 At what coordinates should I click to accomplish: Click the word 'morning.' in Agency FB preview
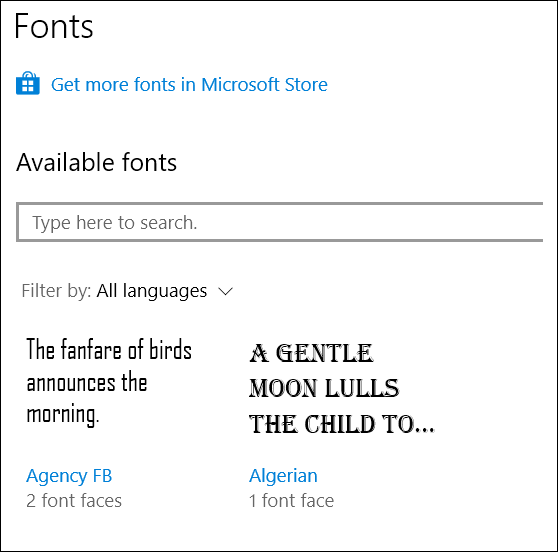point(63,415)
